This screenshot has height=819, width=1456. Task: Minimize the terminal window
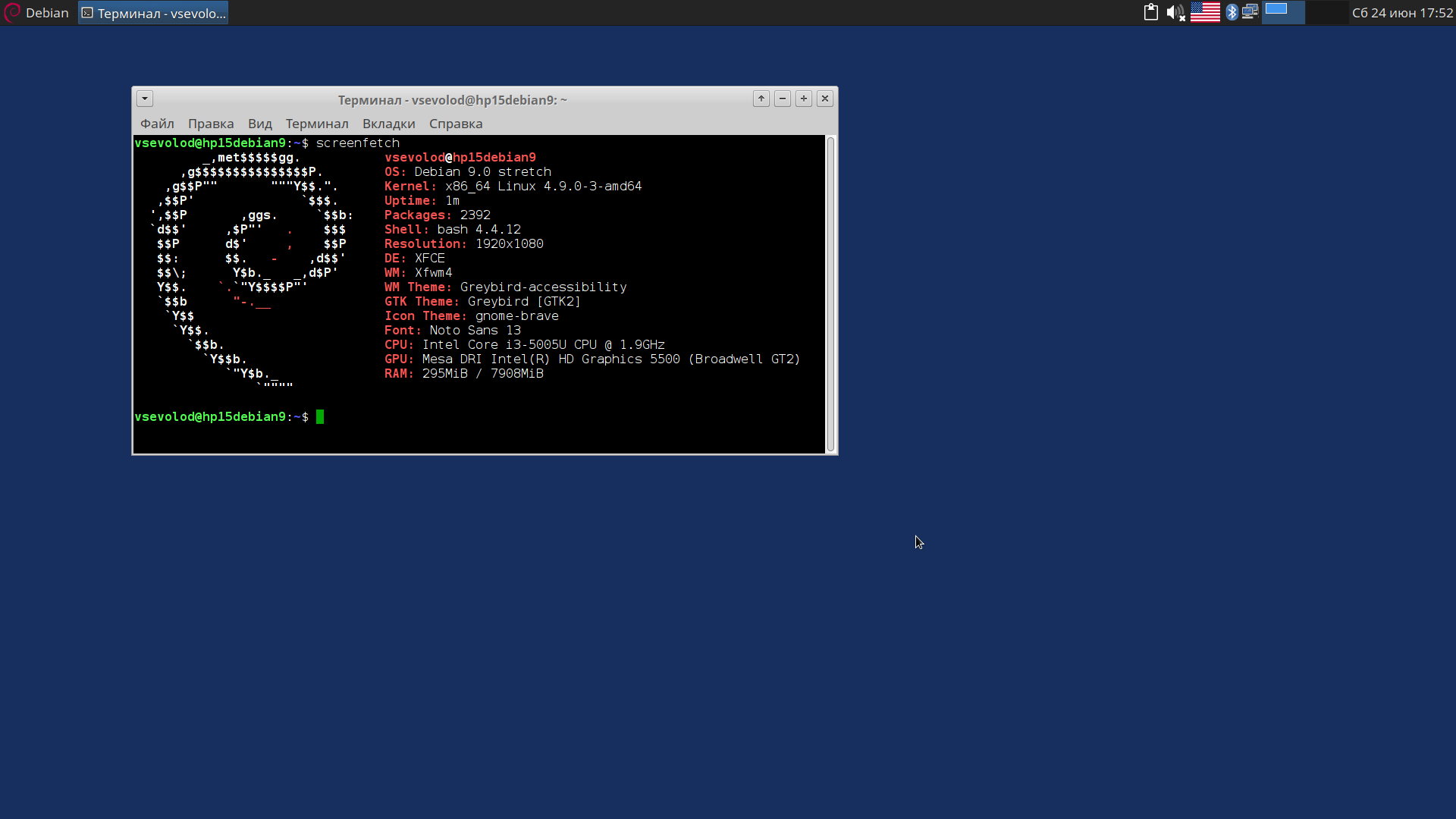(x=783, y=99)
